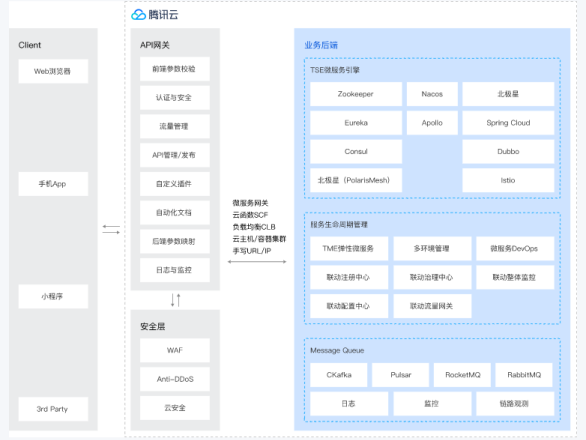Select the Eureka box

pyautogui.click(x=356, y=123)
